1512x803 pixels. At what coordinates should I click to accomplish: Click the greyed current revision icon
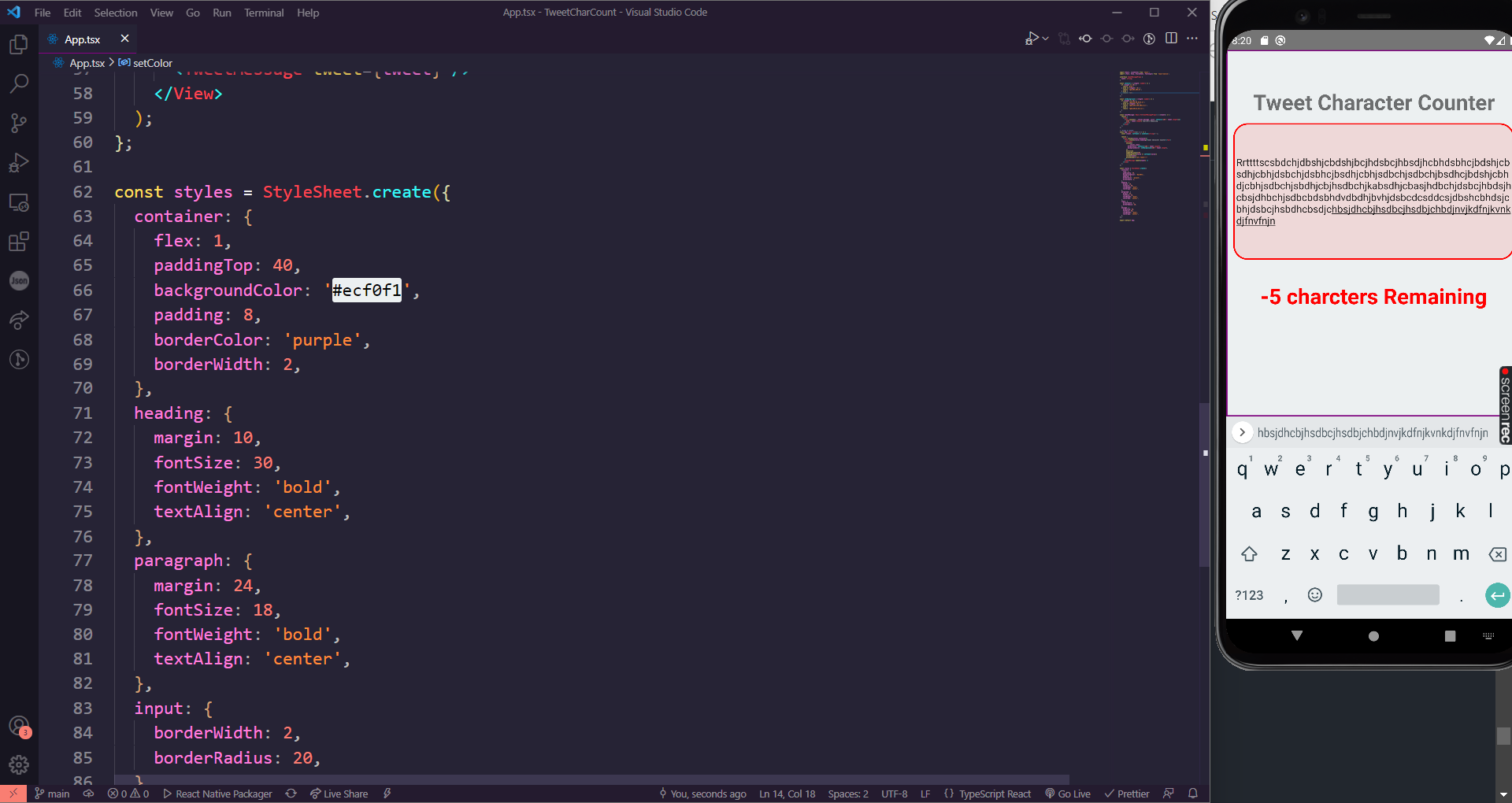point(1106,39)
